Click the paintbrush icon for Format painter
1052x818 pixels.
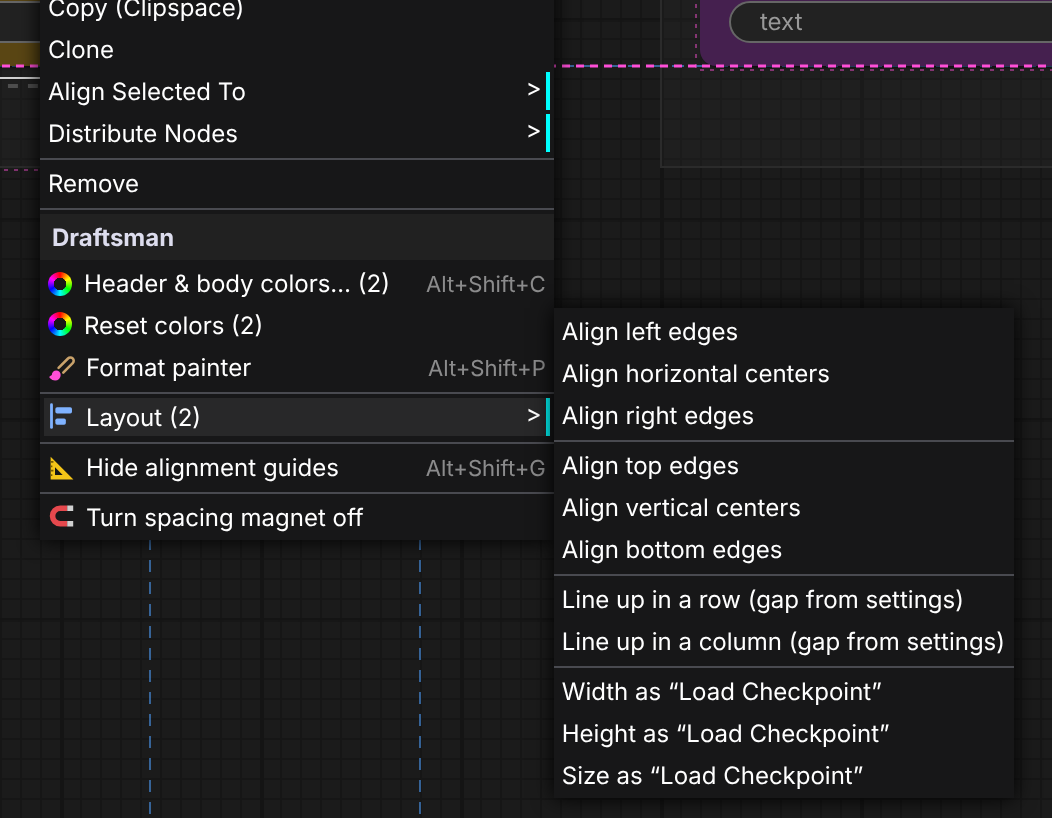tap(62, 368)
